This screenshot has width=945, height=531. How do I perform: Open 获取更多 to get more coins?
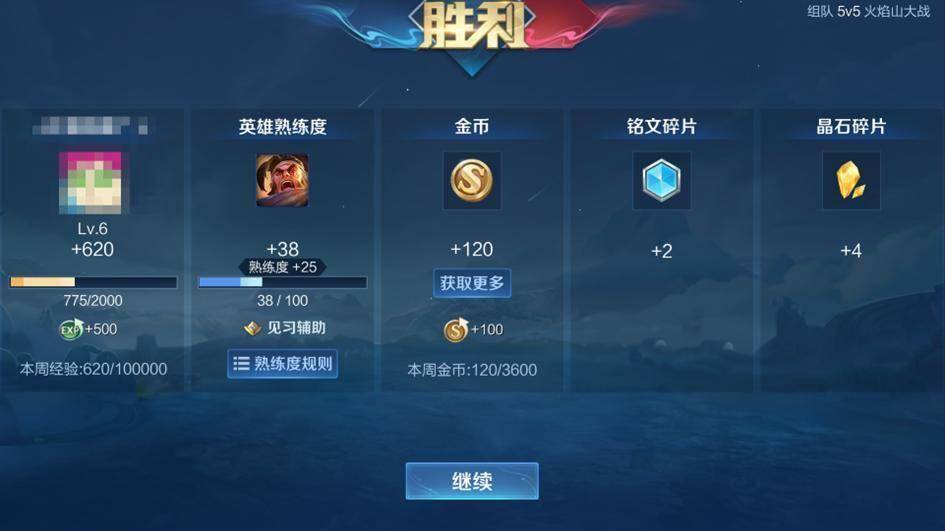click(472, 283)
